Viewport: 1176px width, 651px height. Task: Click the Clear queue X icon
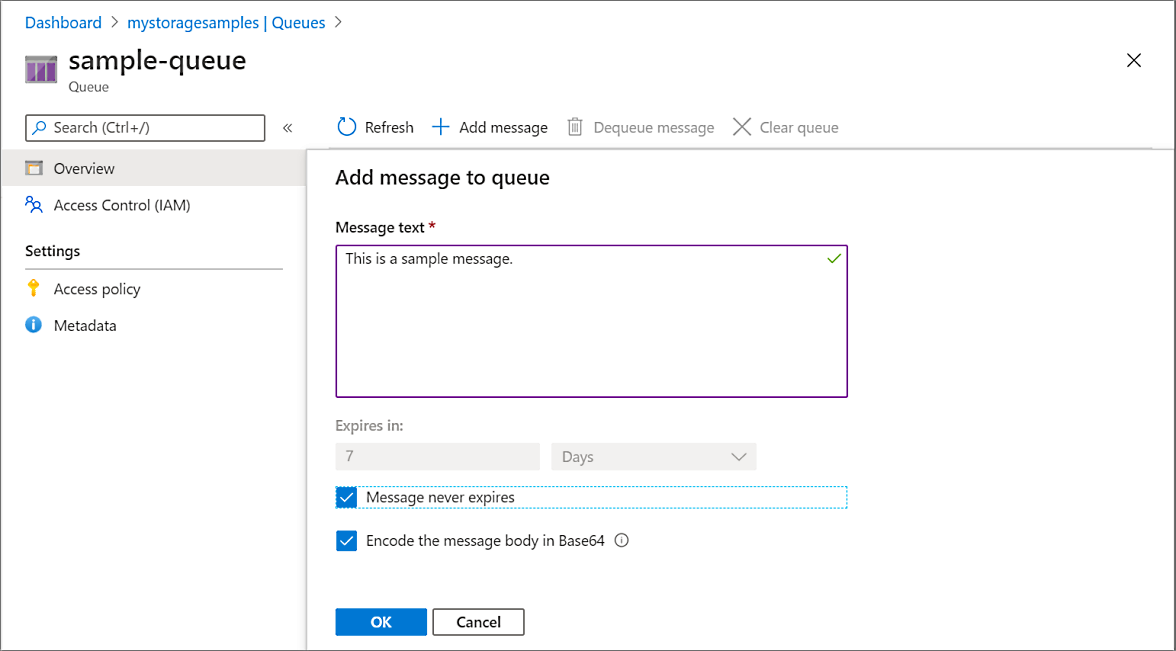(742, 127)
